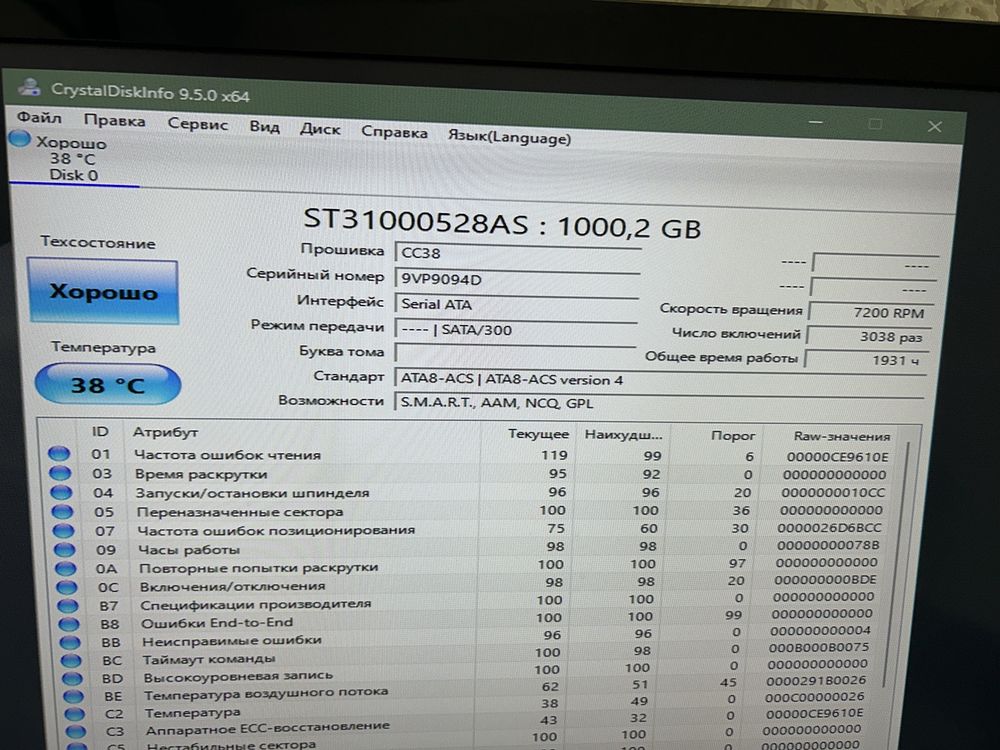Viewport: 1000px width, 750px height.
Task: Click status orb of attribute BE row
Action: (x=73, y=696)
